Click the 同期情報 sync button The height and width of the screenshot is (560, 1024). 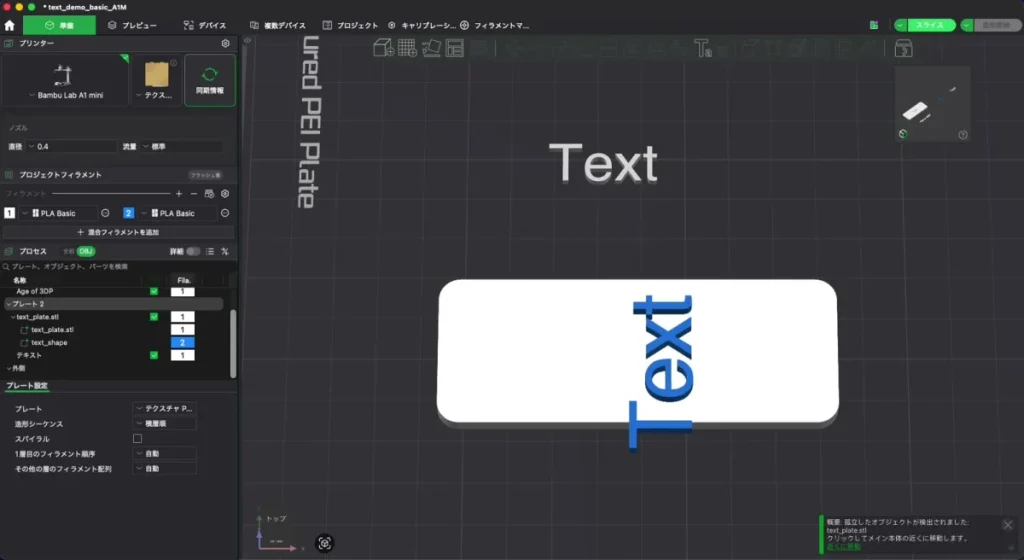pos(210,80)
